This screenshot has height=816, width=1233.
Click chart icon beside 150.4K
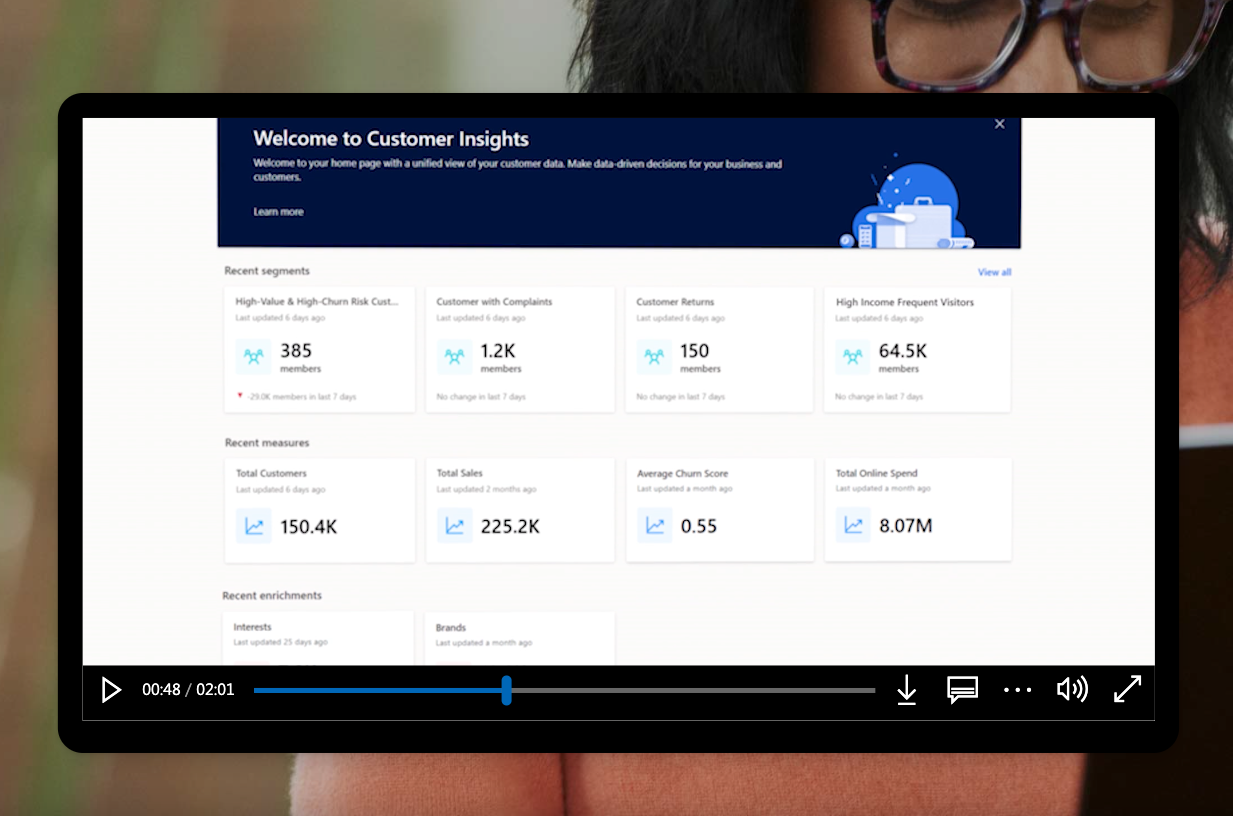[254, 526]
